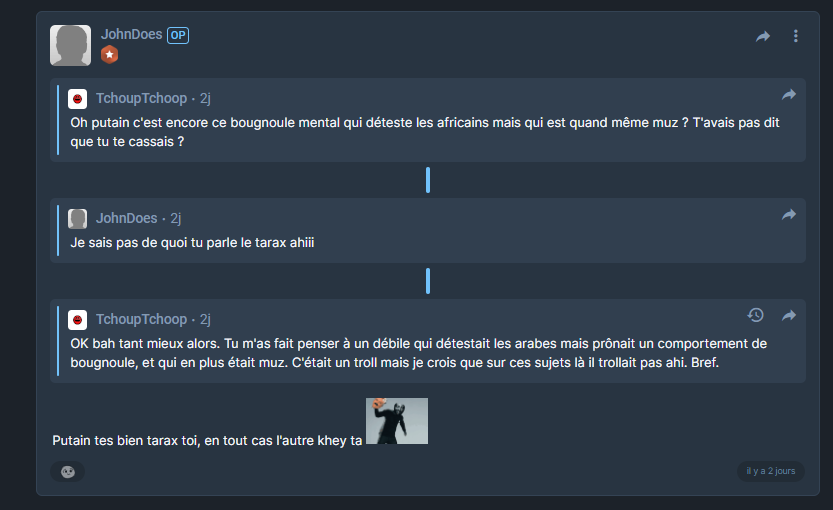Screen dimensions: 833x510
Task: Open JohnDoes profile from post header name
Action: 132,35
